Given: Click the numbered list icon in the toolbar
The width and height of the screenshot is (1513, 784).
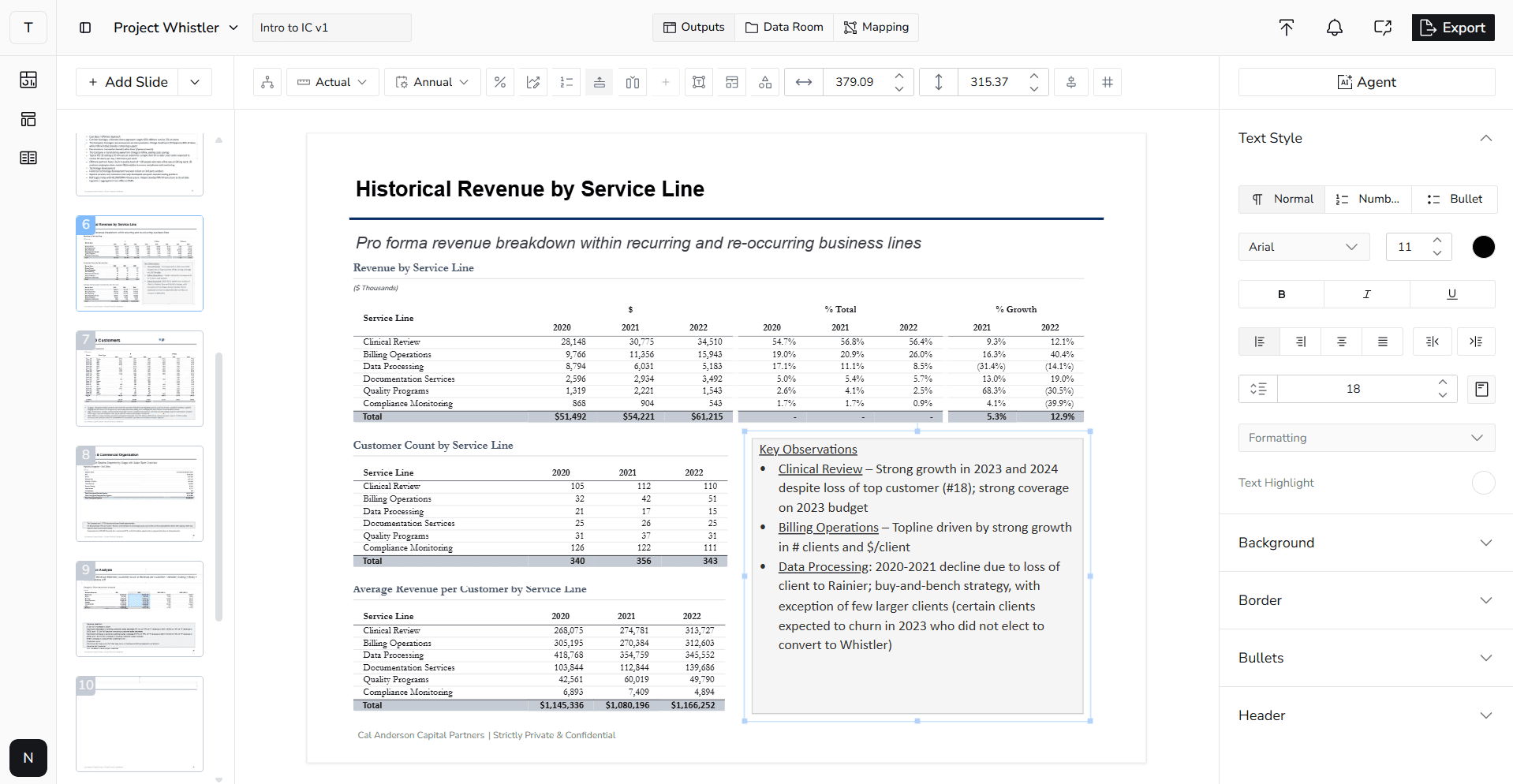Looking at the screenshot, I should pos(566,82).
